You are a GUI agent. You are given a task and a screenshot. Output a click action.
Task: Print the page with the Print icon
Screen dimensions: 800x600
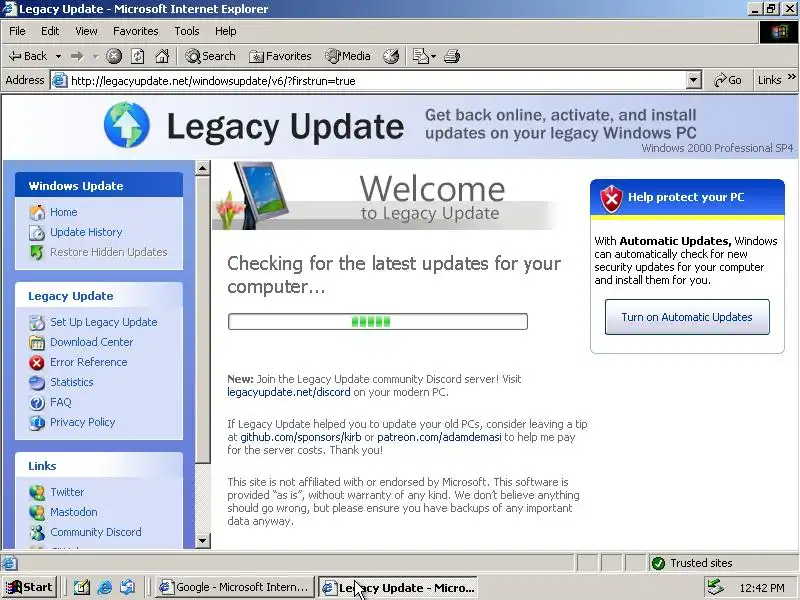(x=452, y=56)
